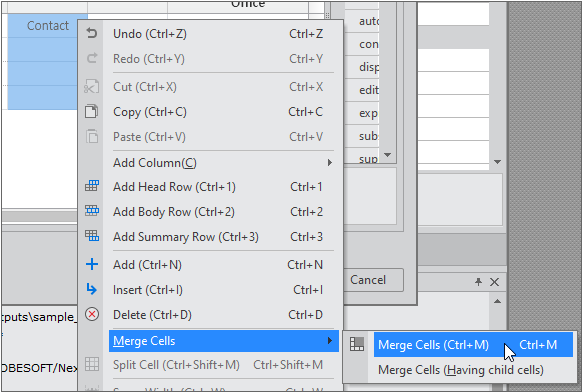Expand the Merge Cells submenu arrow
582x392 pixels.
(330, 340)
